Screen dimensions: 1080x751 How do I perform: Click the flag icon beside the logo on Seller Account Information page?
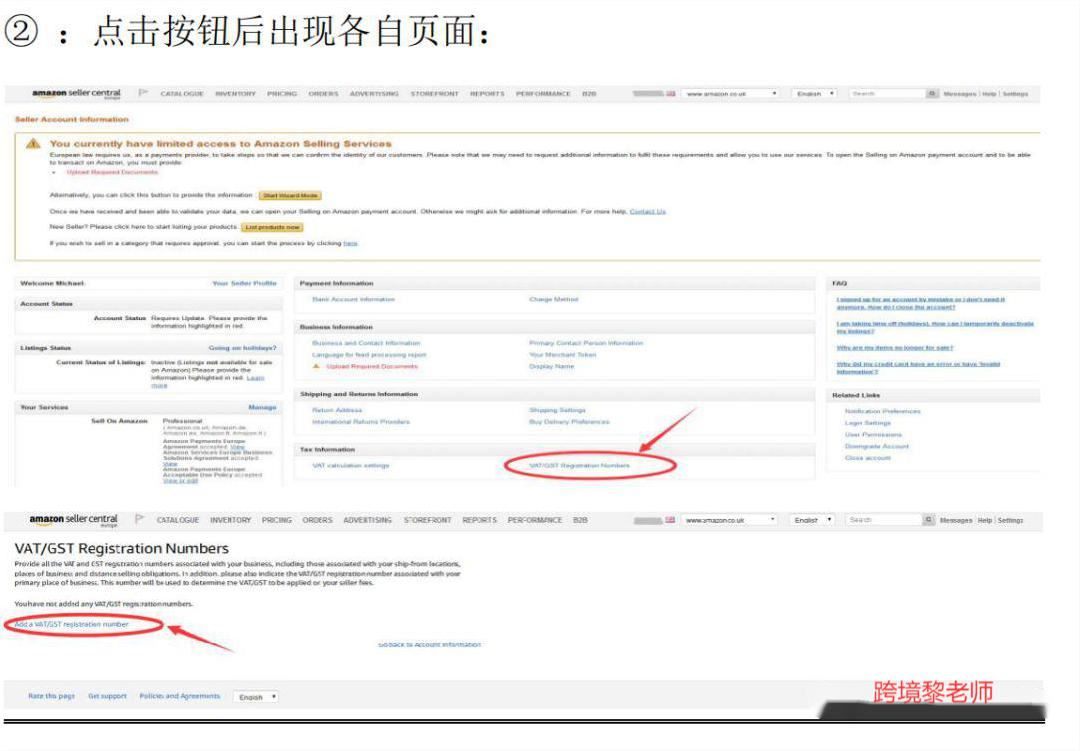(143, 93)
